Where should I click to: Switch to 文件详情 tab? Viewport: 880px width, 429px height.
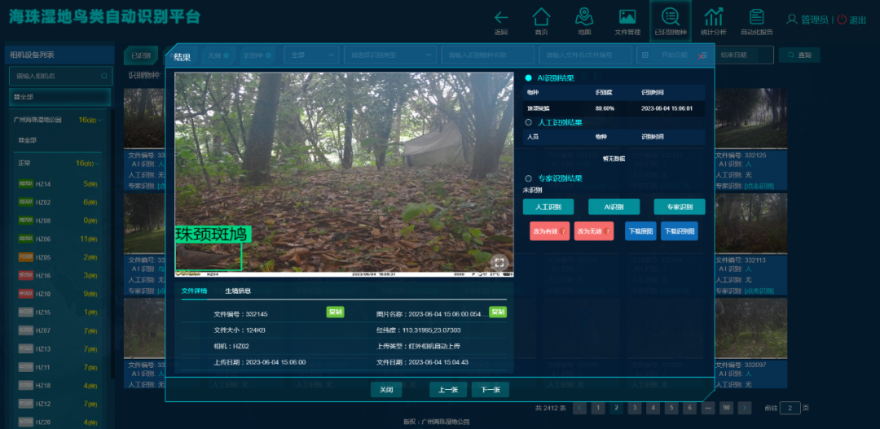194,291
